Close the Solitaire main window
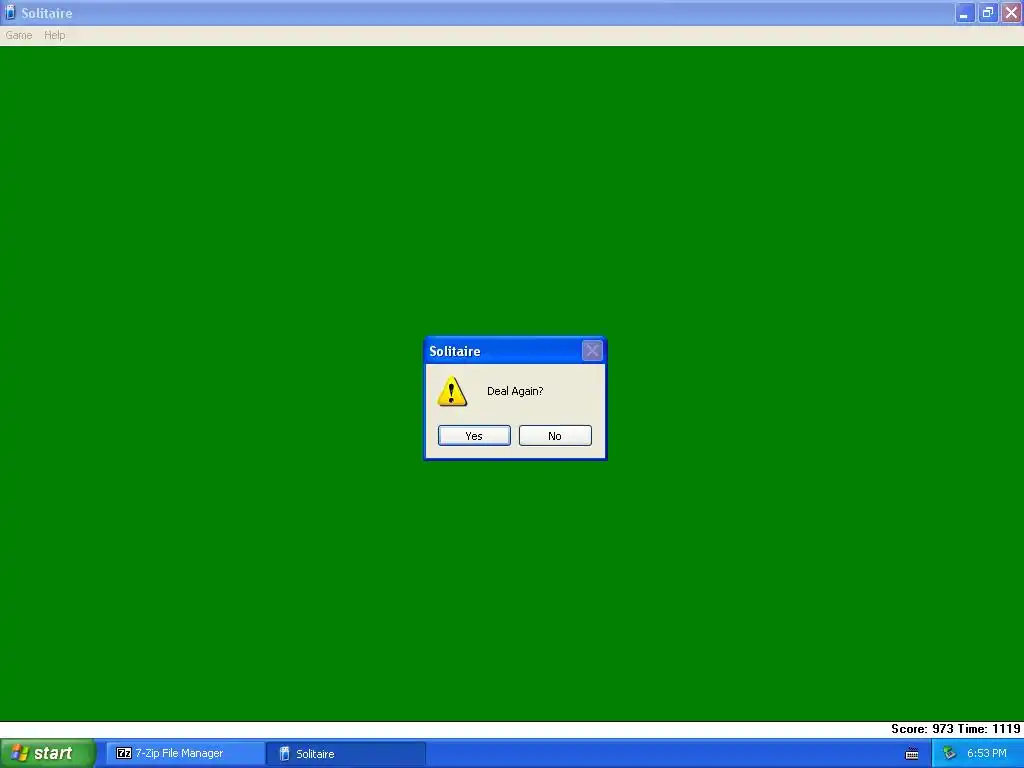This screenshot has width=1024, height=768. click(x=1012, y=13)
